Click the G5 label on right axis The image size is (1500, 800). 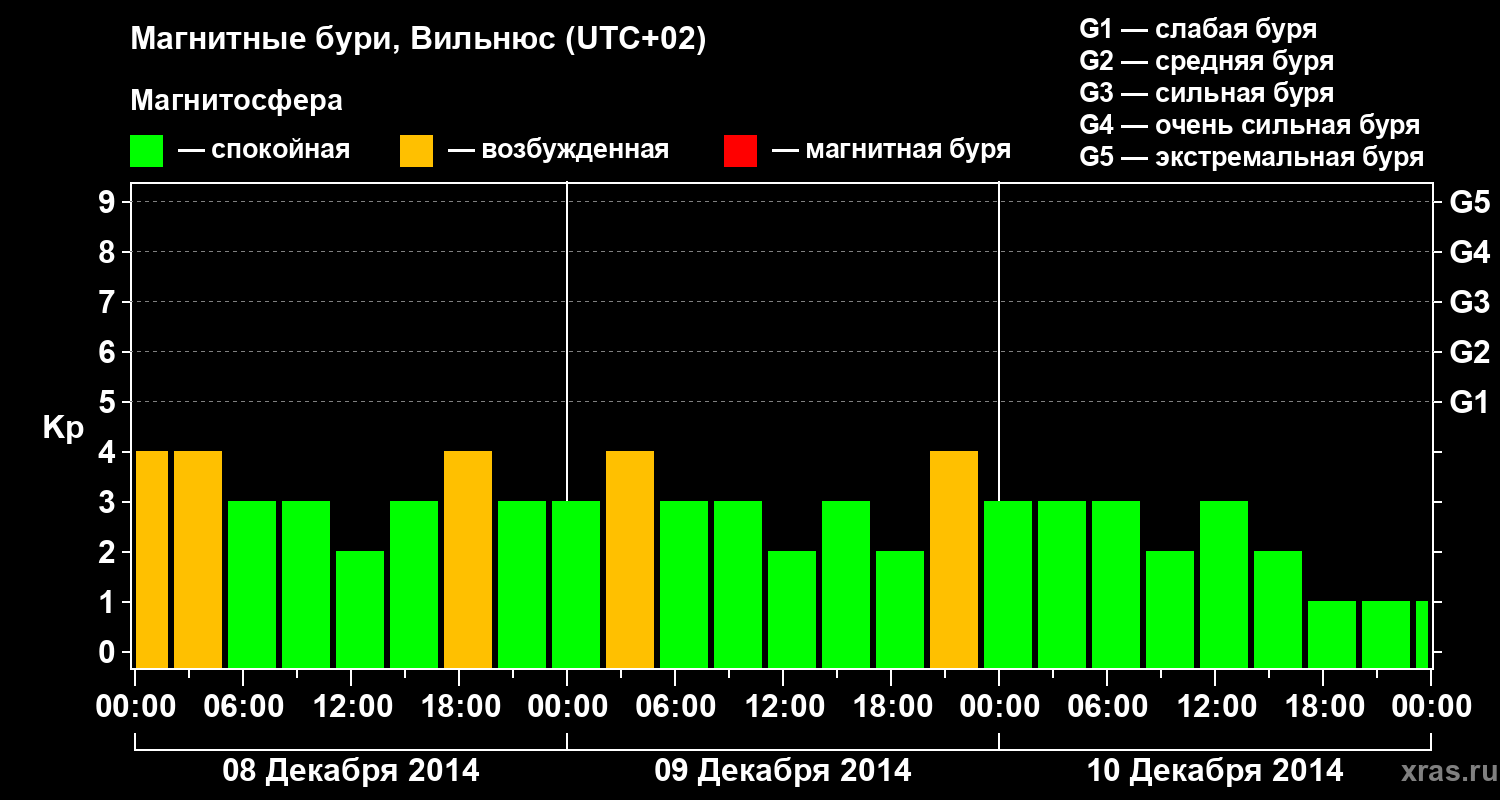click(1469, 202)
